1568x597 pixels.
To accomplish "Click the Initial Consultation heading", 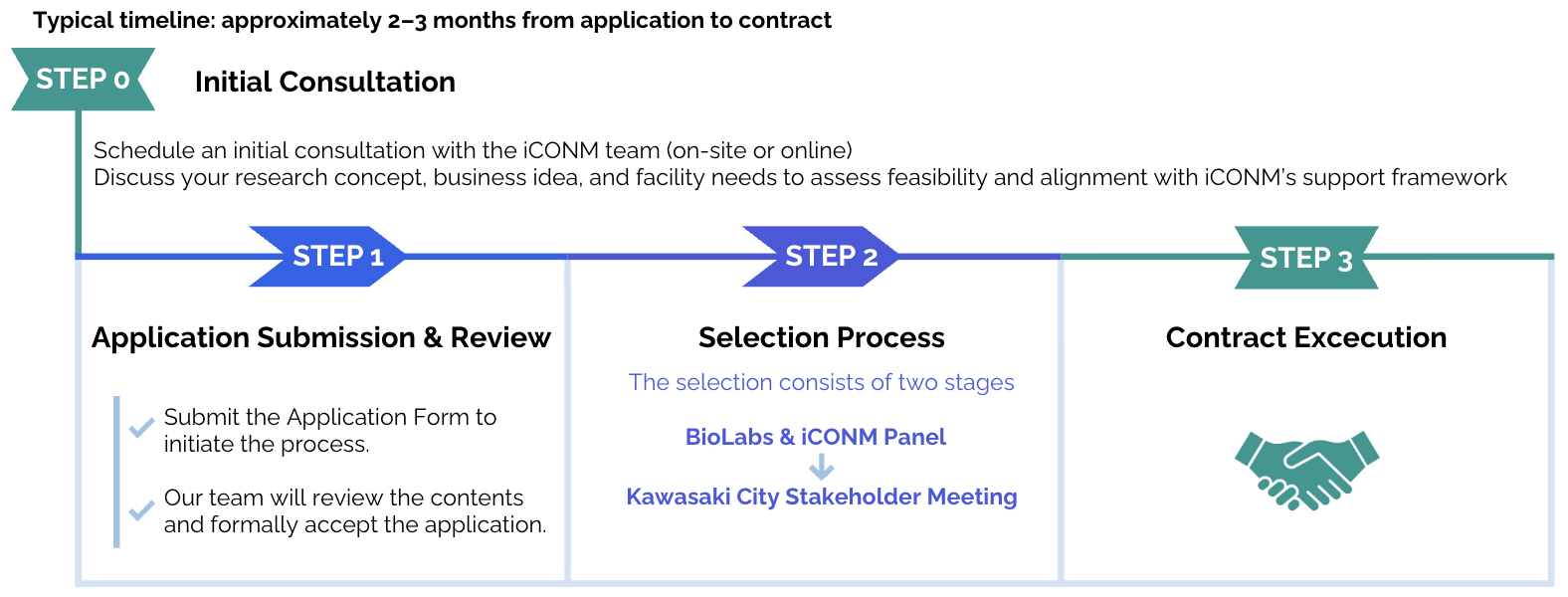I will 324,82.
